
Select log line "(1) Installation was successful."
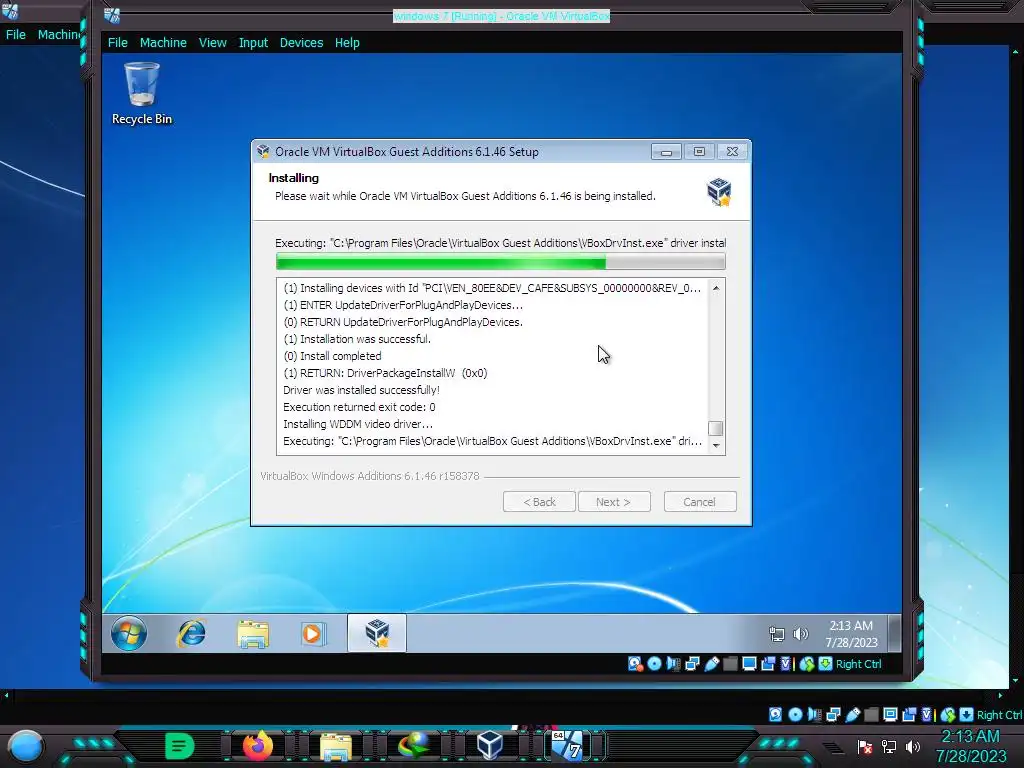coord(357,339)
